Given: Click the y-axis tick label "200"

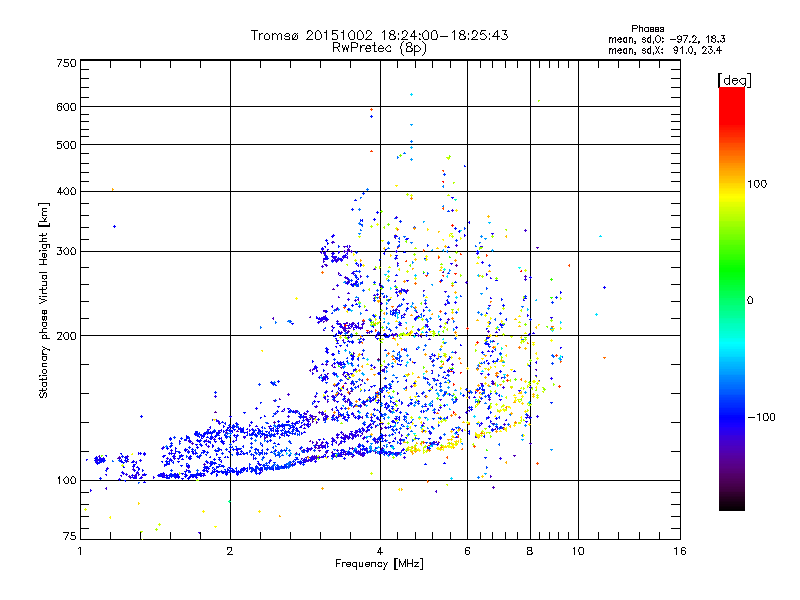Looking at the screenshot, I should coord(66,336).
